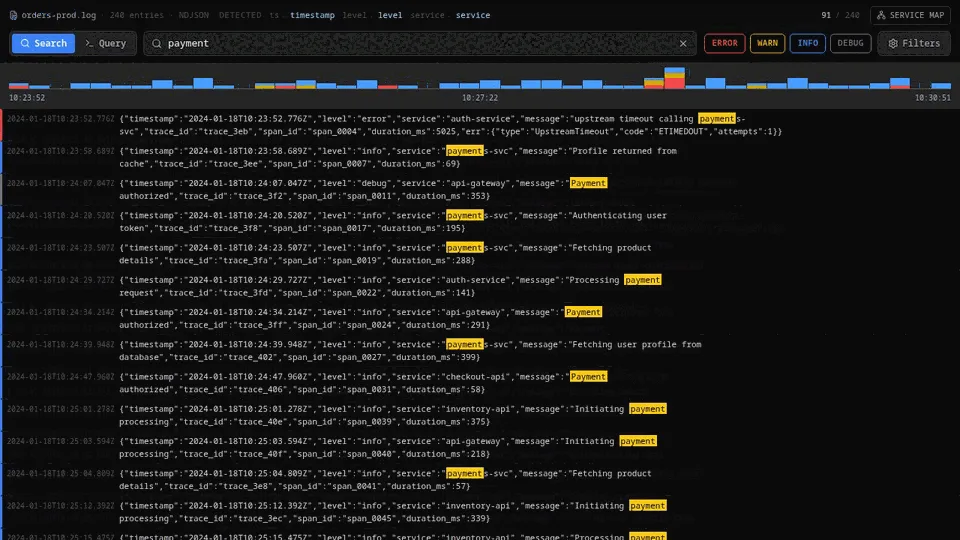
Task: Select the debug api-gateway Payment authorized entry
Action: tap(480, 190)
